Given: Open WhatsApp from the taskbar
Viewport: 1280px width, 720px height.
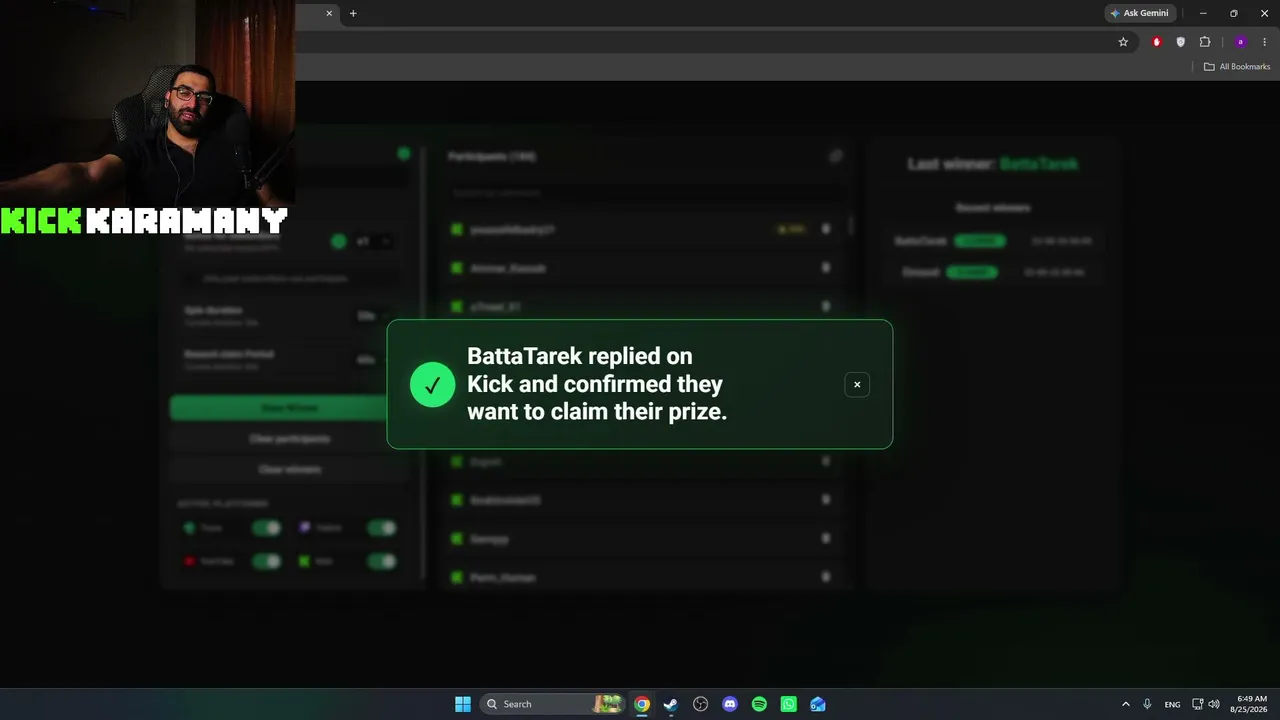Looking at the screenshot, I should [789, 704].
